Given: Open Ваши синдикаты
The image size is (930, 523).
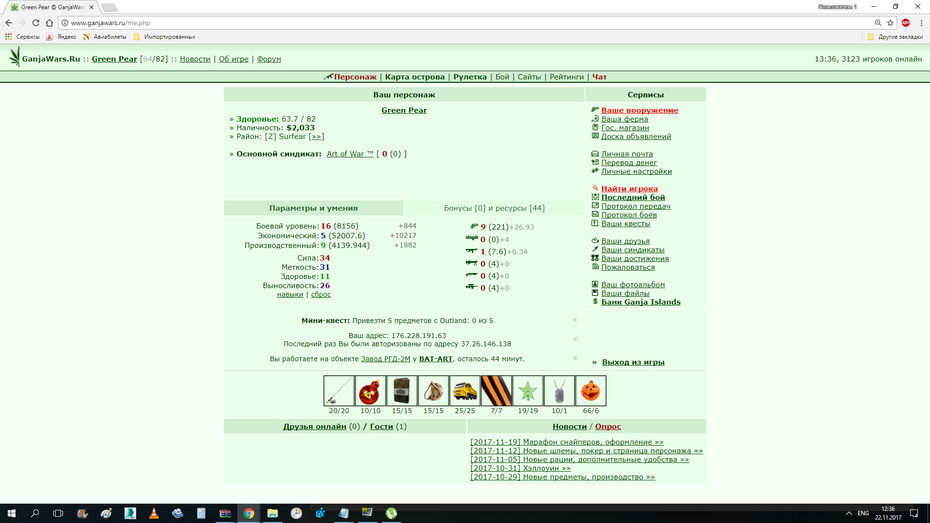Looking at the screenshot, I should 633,250.
